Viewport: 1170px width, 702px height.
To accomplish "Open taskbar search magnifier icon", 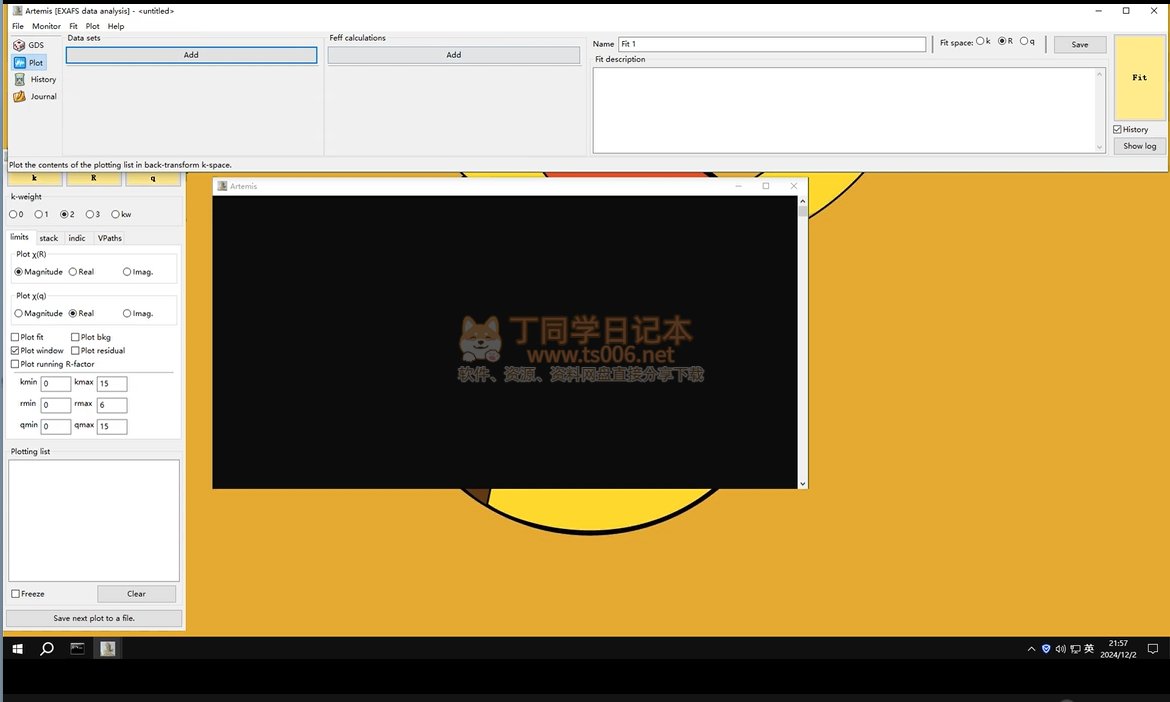I will point(47,649).
